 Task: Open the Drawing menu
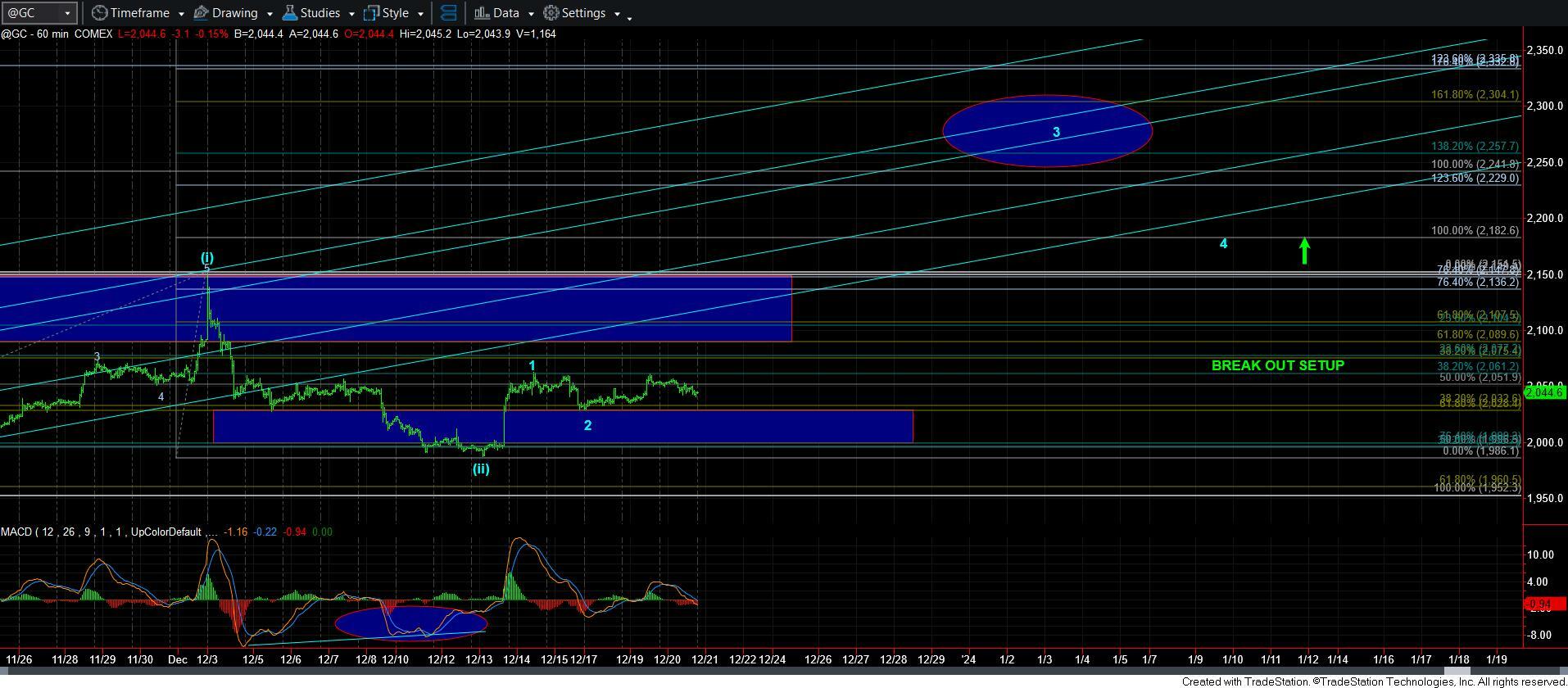tap(233, 13)
